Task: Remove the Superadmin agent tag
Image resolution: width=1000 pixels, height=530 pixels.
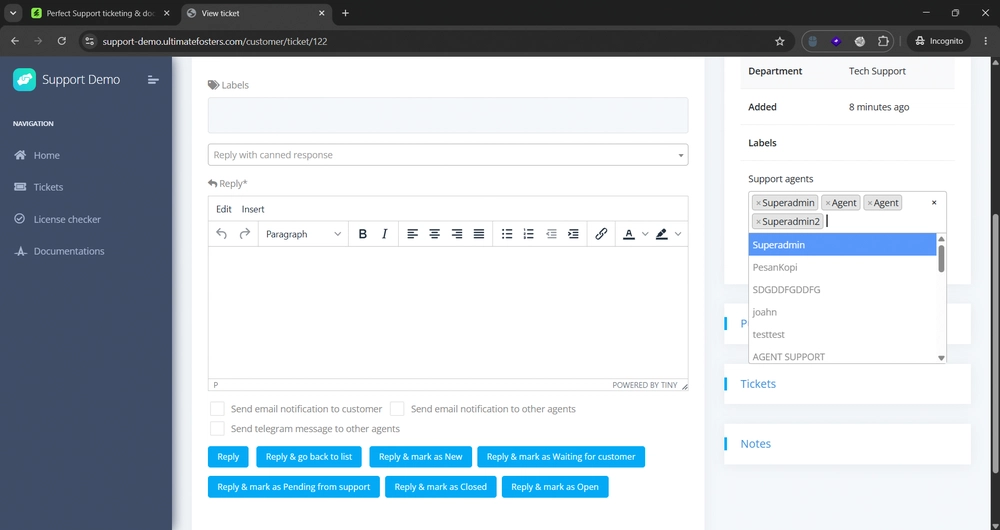Action: 758,203
